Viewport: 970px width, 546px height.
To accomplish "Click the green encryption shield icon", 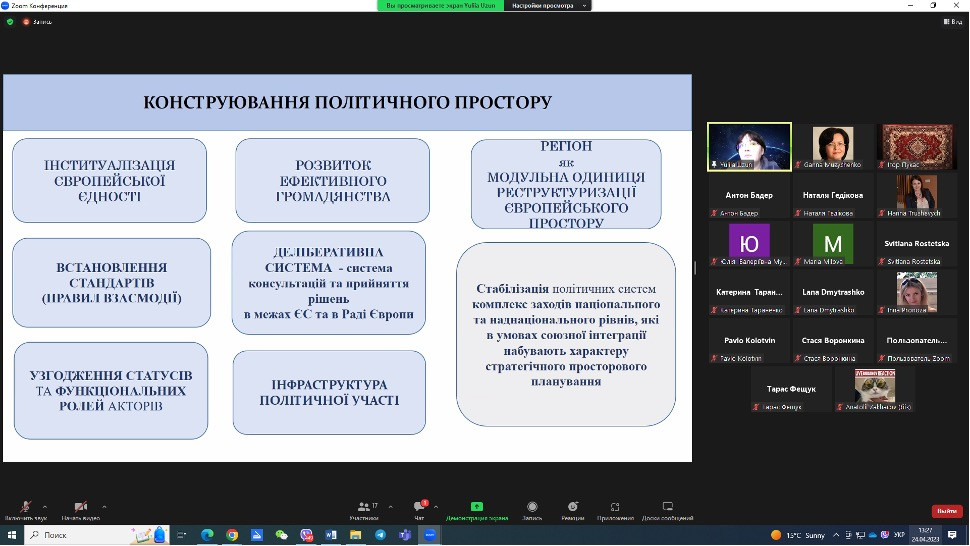I will (x=10, y=21).
